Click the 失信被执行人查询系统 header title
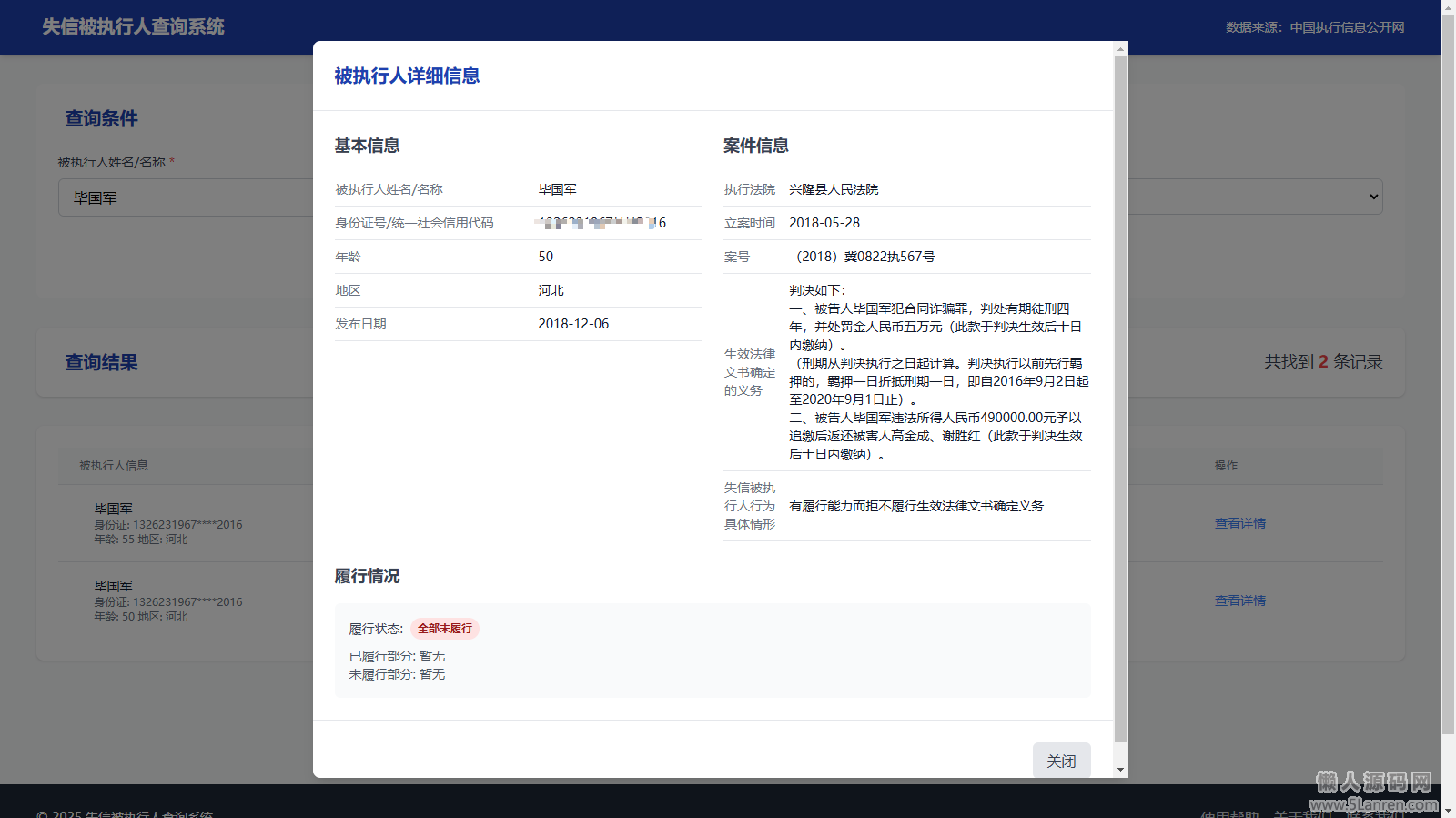 pos(133,27)
